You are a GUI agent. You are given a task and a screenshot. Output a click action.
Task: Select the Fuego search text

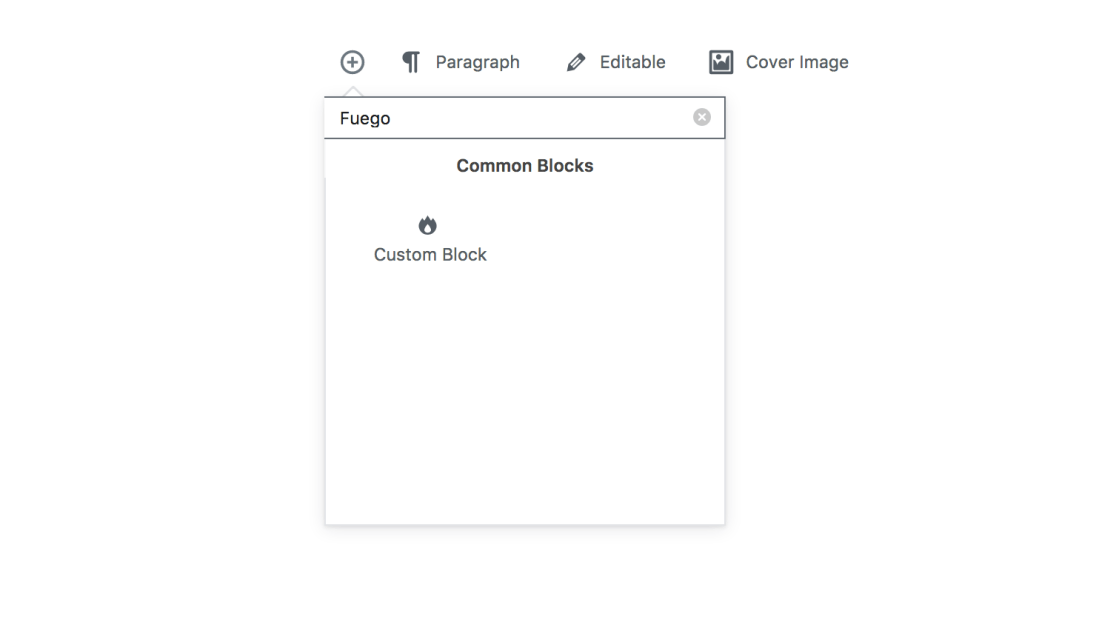coord(366,117)
